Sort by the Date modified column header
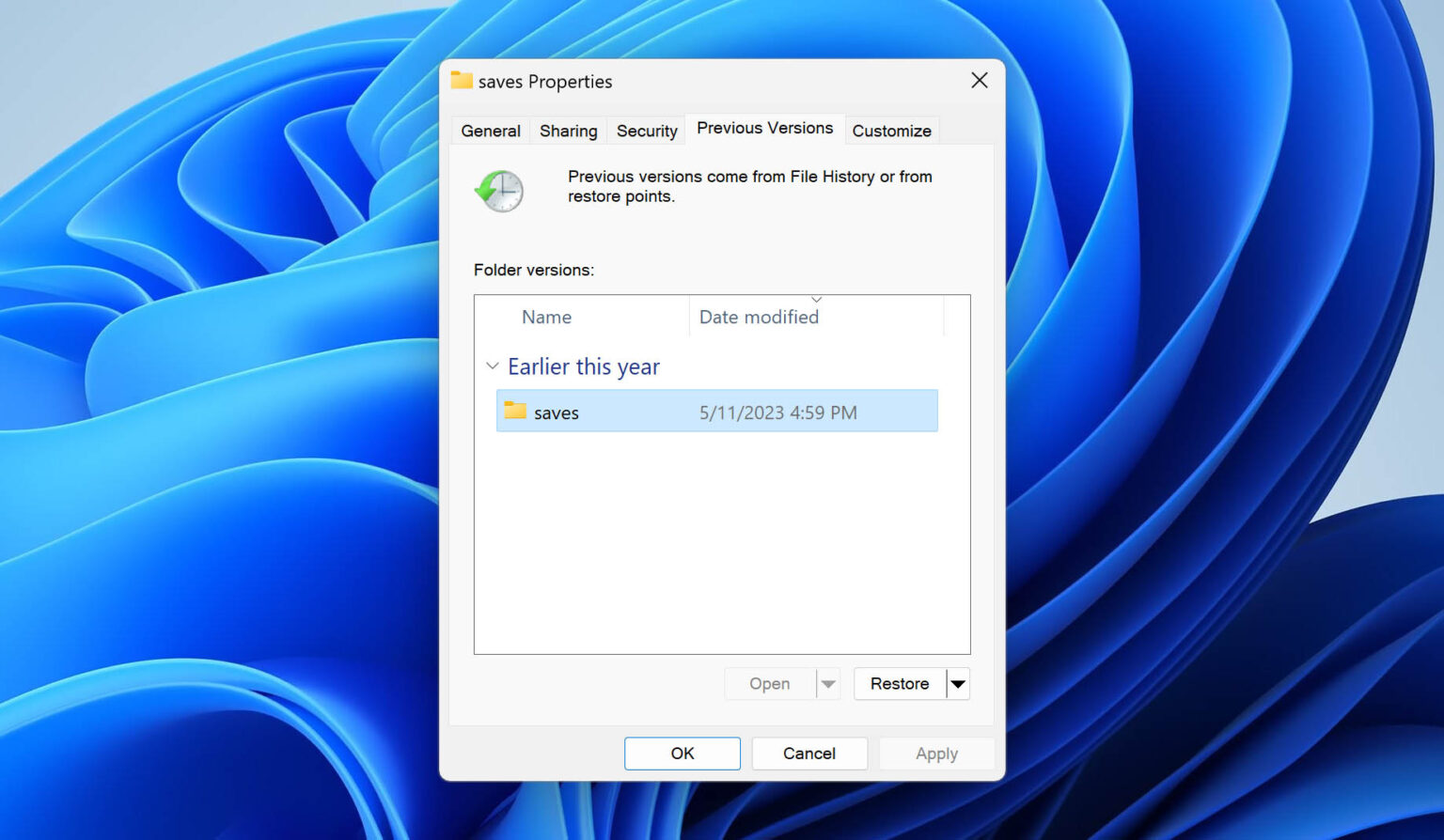1444x840 pixels. point(759,318)
